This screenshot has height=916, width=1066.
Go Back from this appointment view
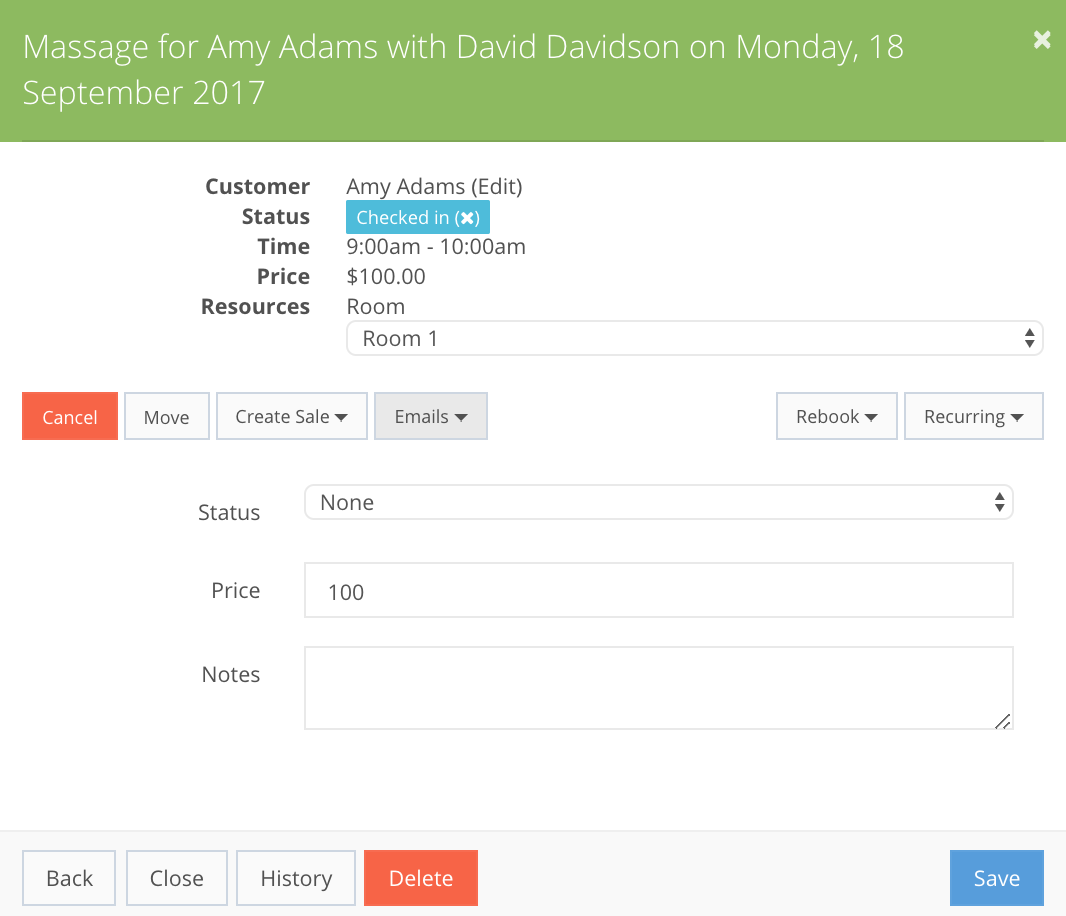pyautogui.click(x=68, y=877)
